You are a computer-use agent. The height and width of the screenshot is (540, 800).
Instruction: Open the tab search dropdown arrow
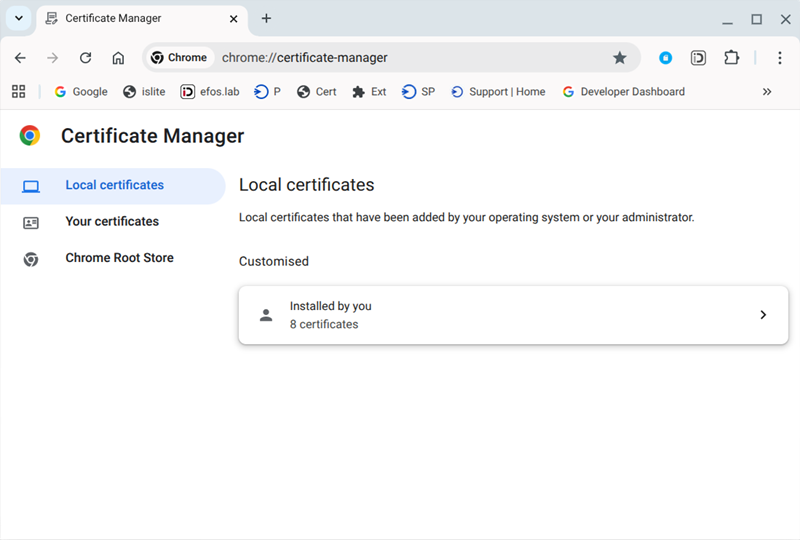18,18
